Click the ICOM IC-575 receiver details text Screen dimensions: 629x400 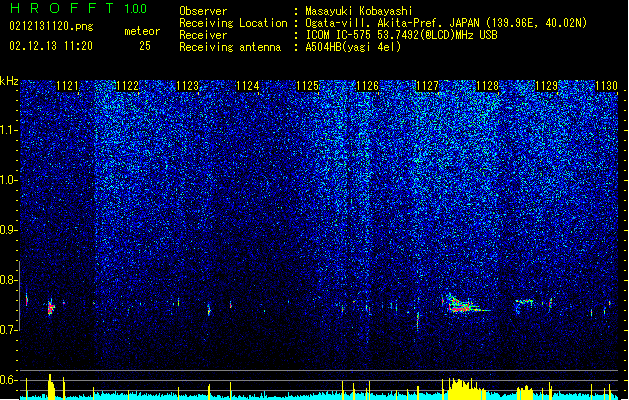401,35
